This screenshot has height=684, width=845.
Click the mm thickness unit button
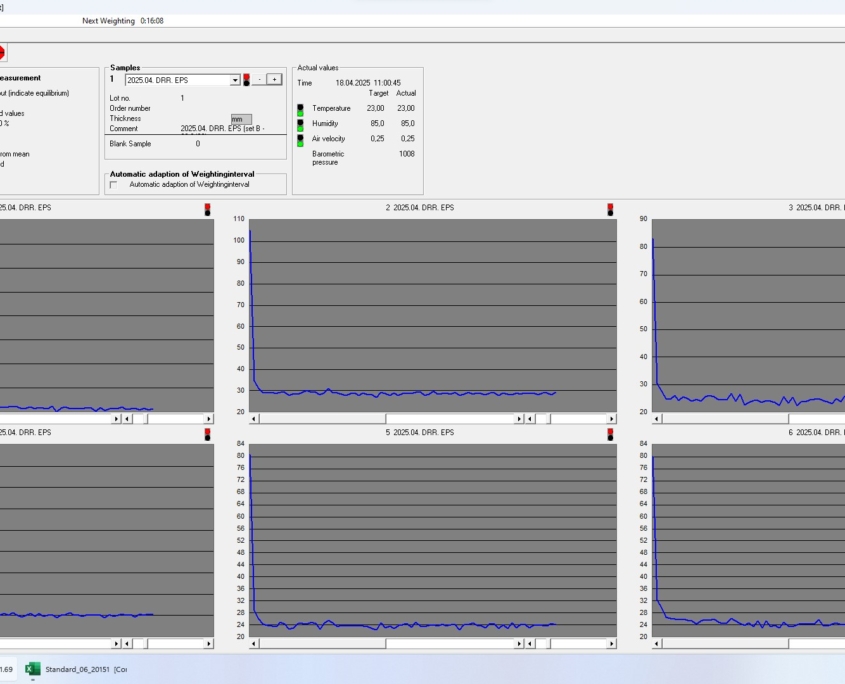pos(241,119)
